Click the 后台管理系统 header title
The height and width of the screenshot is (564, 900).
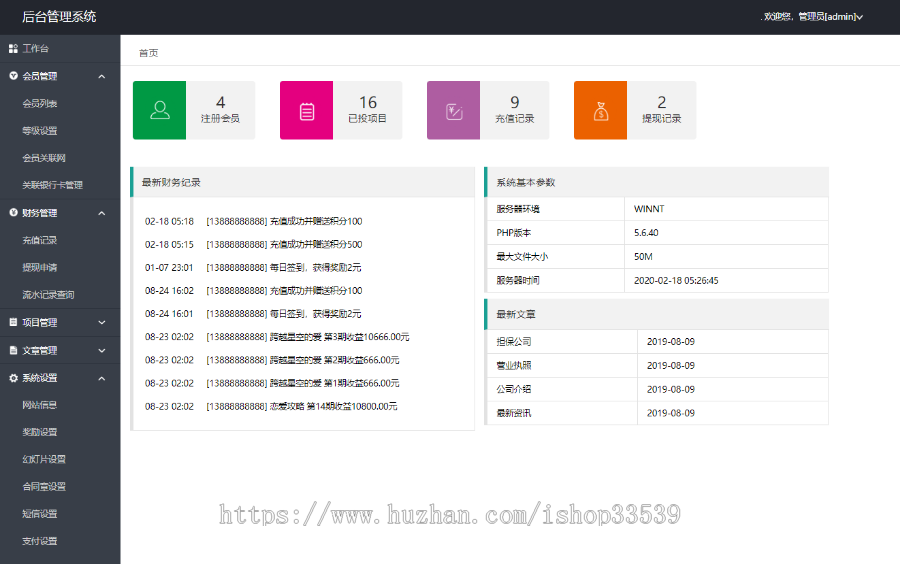click(x=59, y=17)
